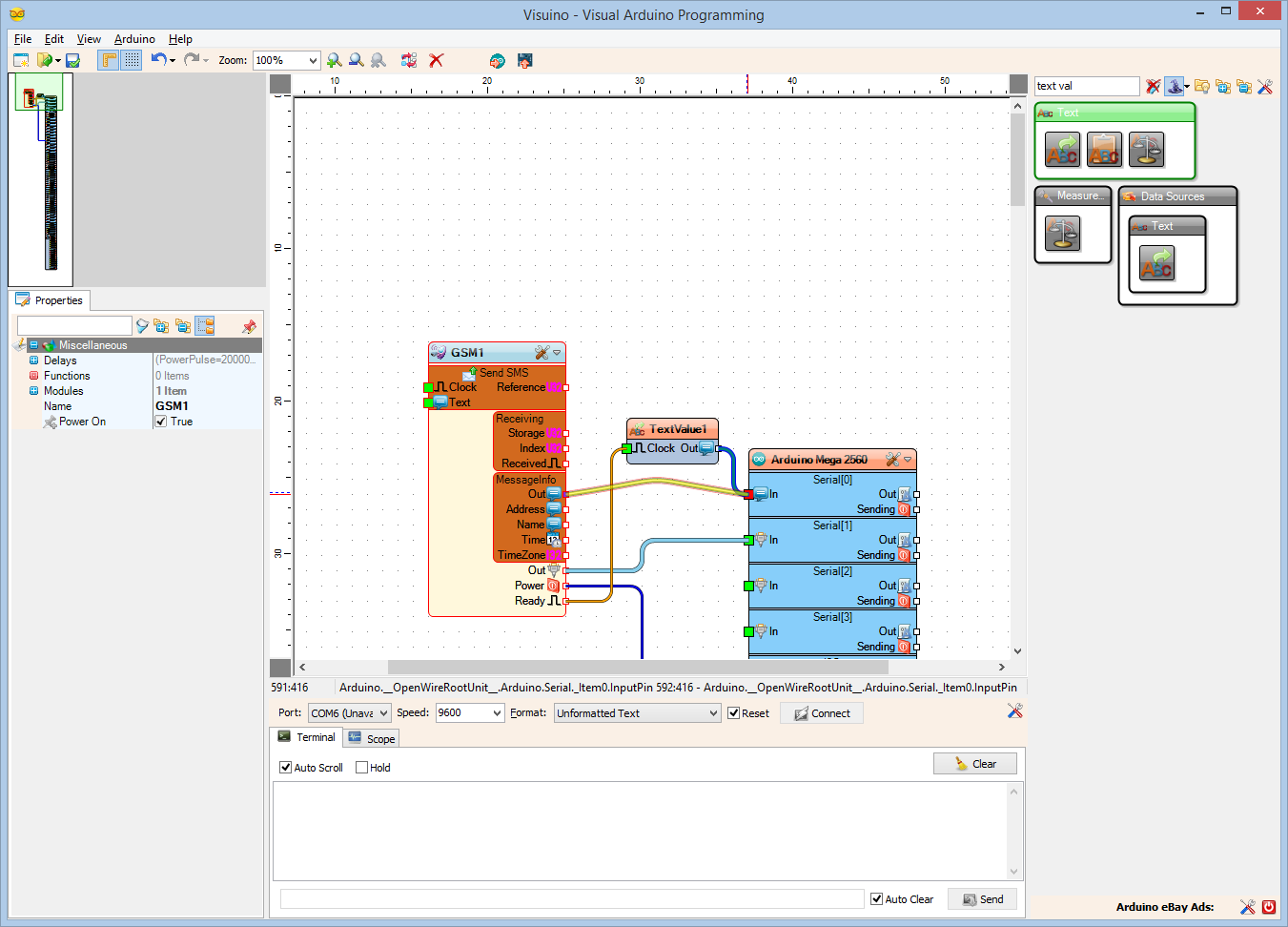Click expand-all categories icon in component palette
The image size is (1288, 927).
coord(1223,86)
